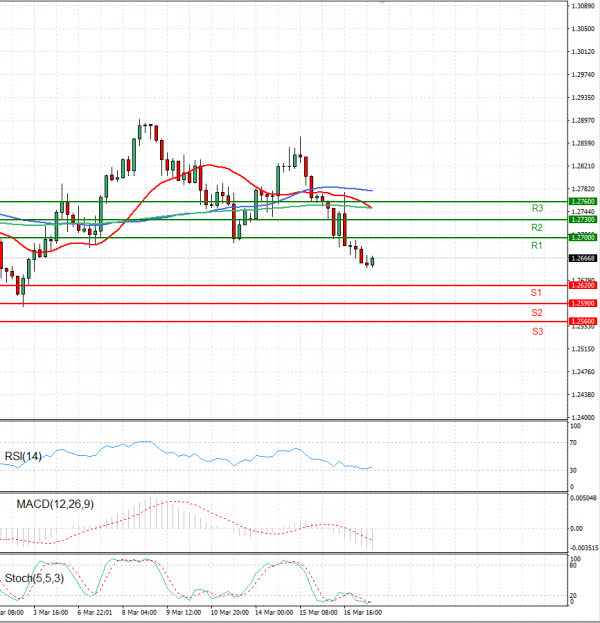This screenshot has width=600, height=623.
Task: Click the 8 Mar 04:00 time label
Action: pyautogui.click(x=139, y=612)
